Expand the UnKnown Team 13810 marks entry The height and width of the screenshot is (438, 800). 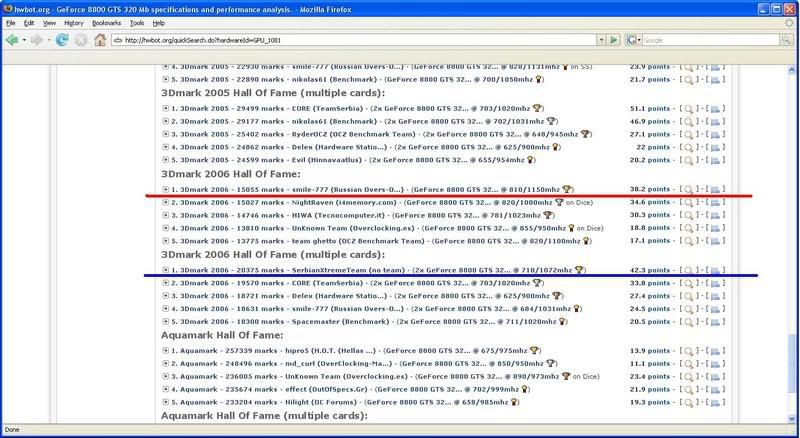[165, 228]
